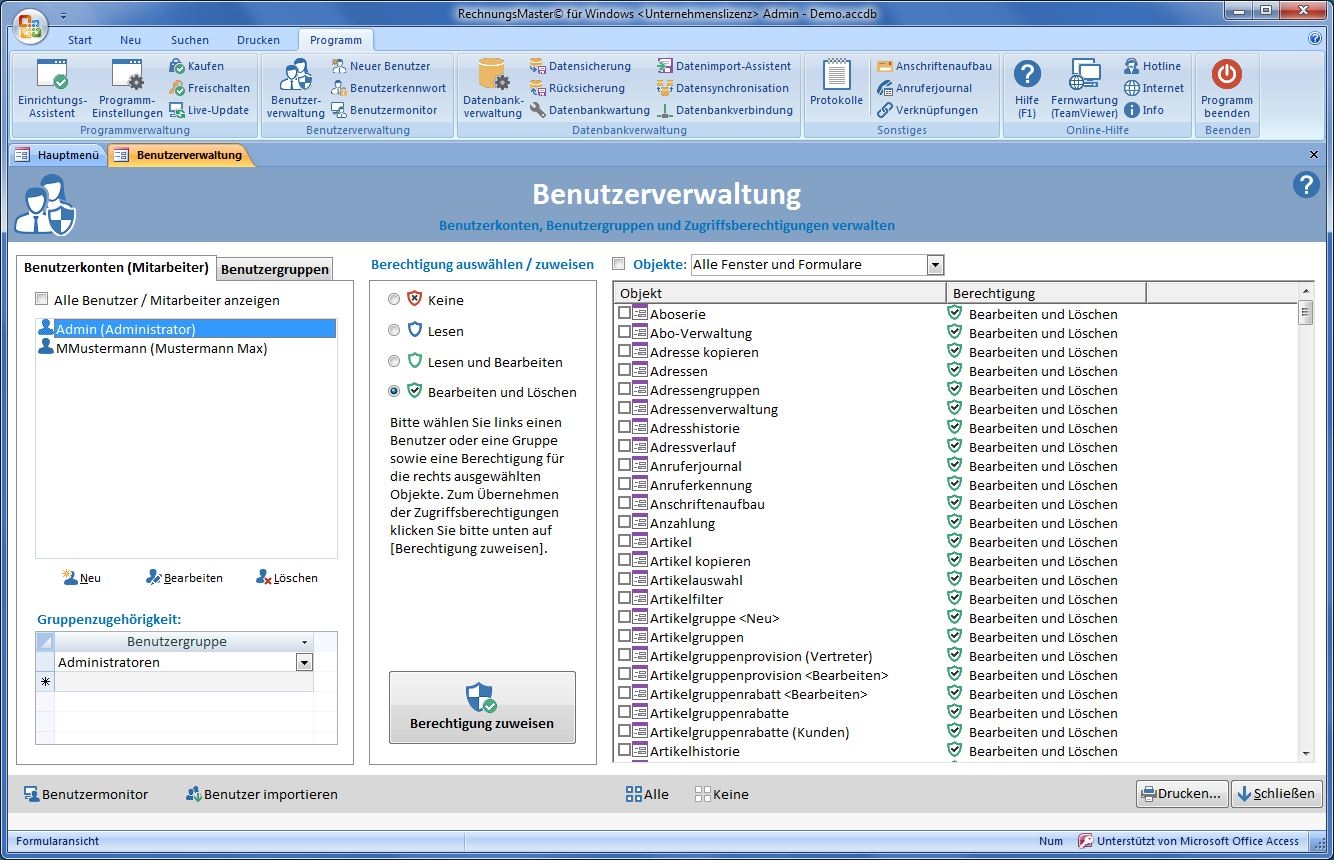Tick the checkbox beside Adressen object
Viewport: 1334px width, 860px height.
coord(624,370)
